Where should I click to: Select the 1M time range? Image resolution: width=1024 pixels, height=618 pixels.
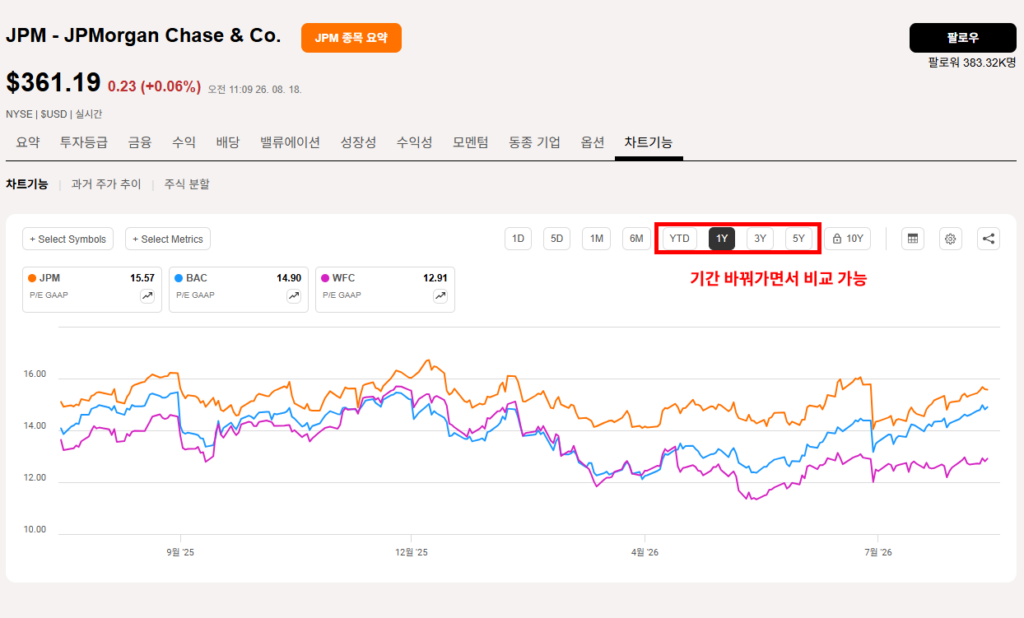[x=596, y=238]
